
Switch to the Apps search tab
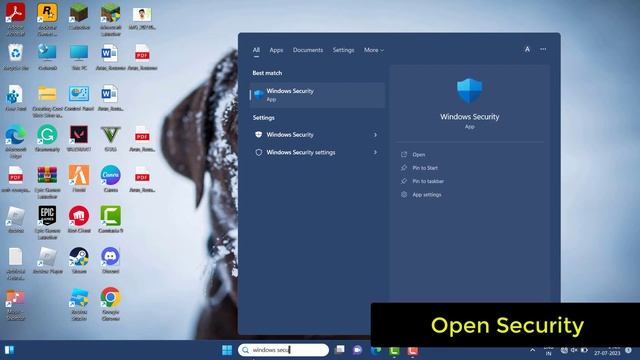pos(276,50)
